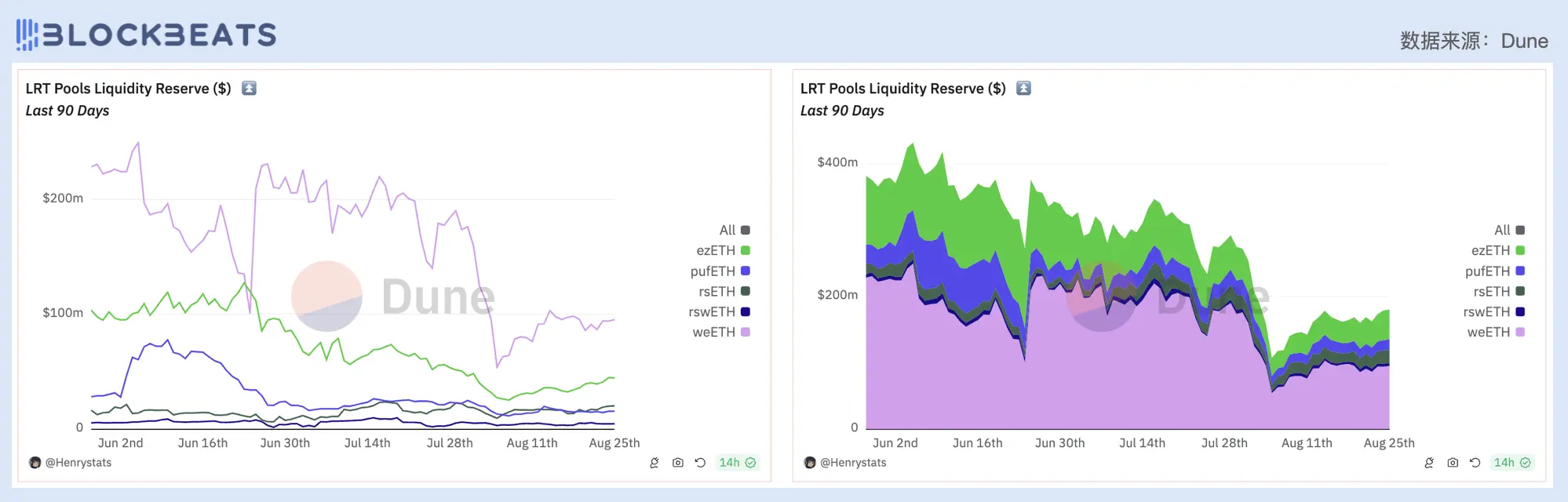This screenshot has height=502, width=1568.
Task: Click the camera screenshot icon on left chart
Action: tap(678, 463)
